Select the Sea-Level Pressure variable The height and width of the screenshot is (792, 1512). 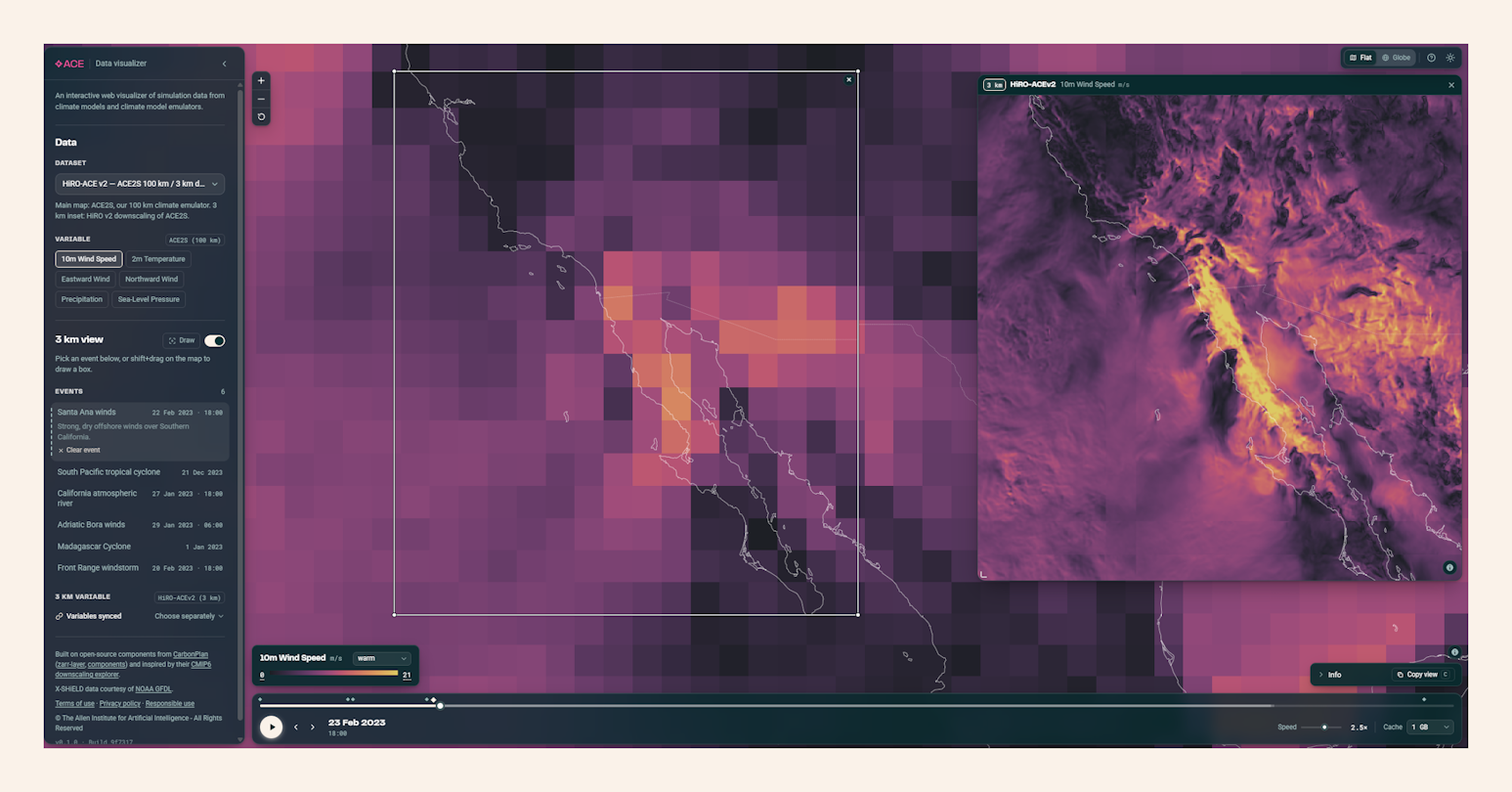tap(149, 299)
